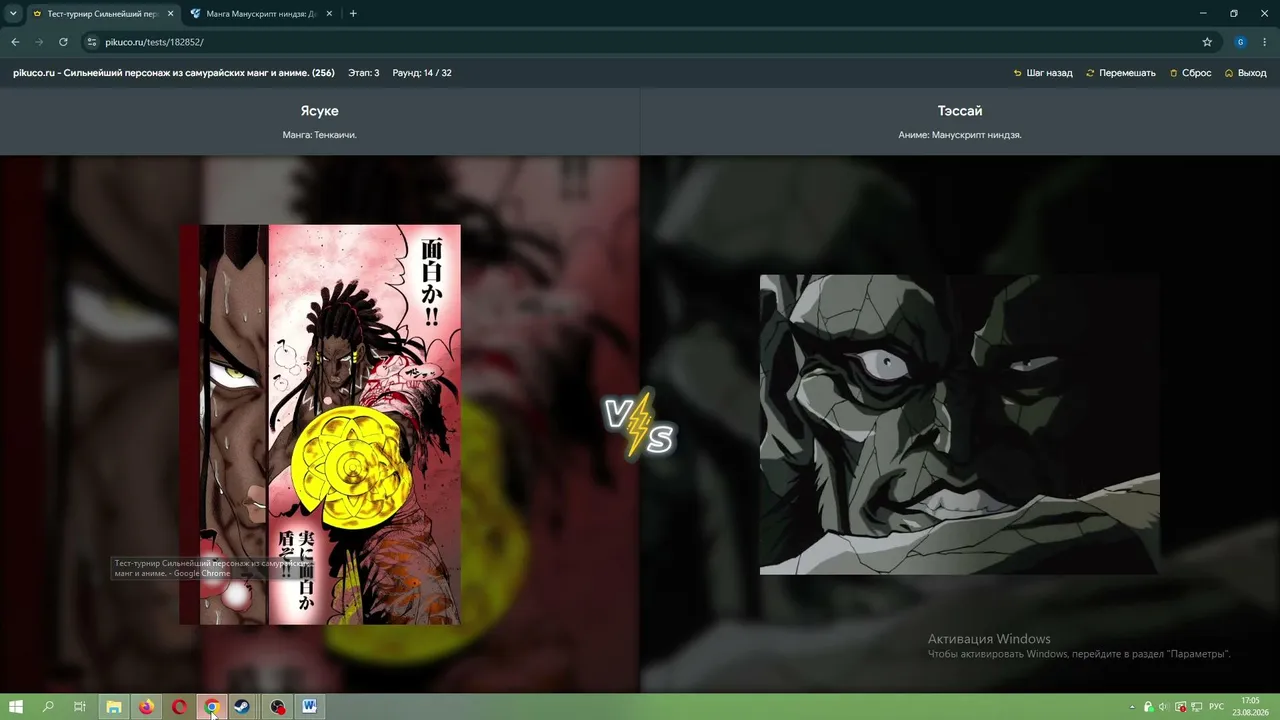Click Выход to exit the test
The width and height of the screenshot is (1280, 720).
[1246, 73]
